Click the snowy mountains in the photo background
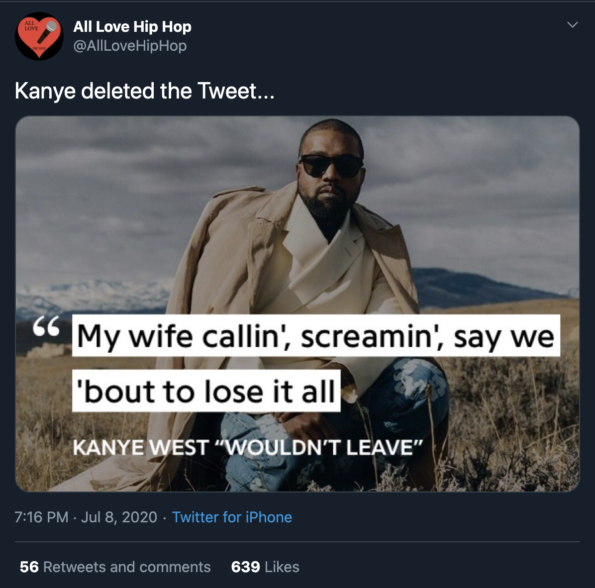 click(x=93, y=296)
